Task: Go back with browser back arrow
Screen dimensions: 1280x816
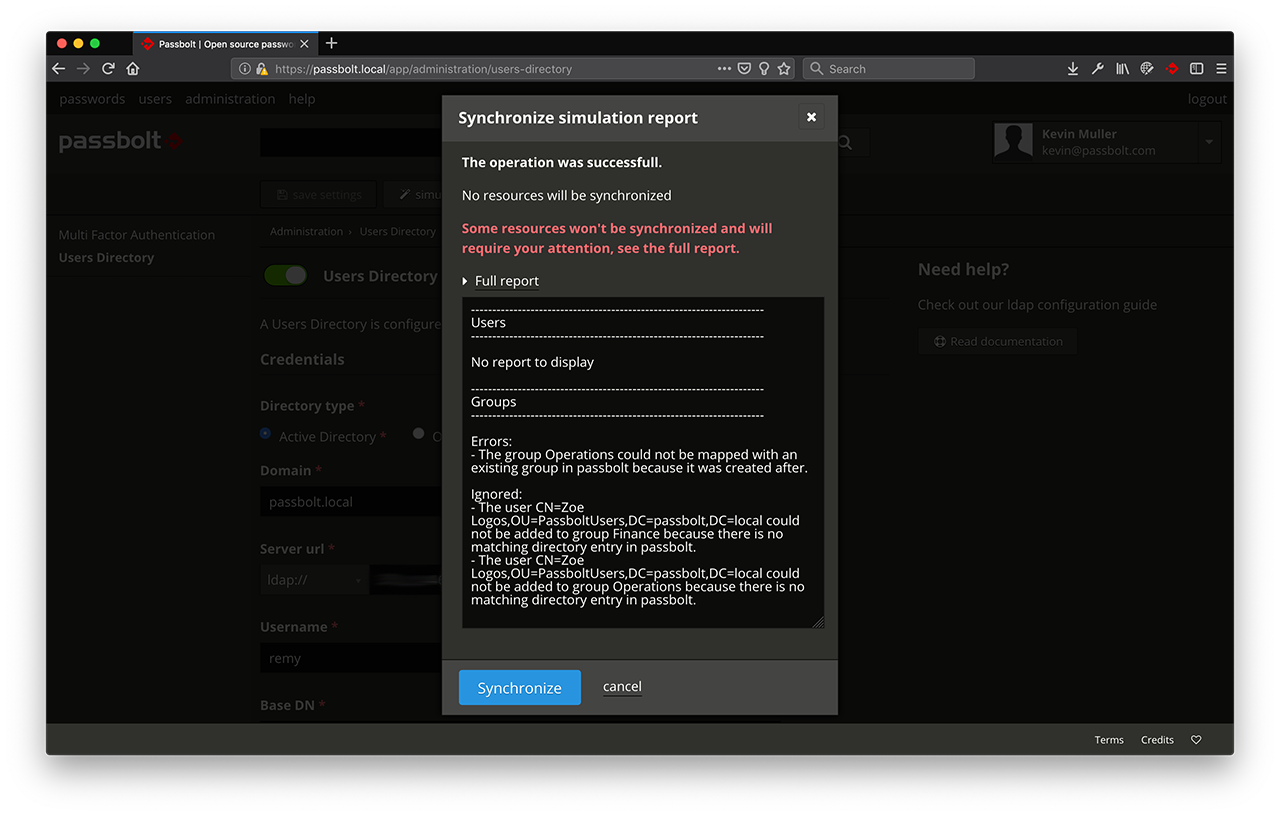Action: pyautogui.click(x=58, y=69)
